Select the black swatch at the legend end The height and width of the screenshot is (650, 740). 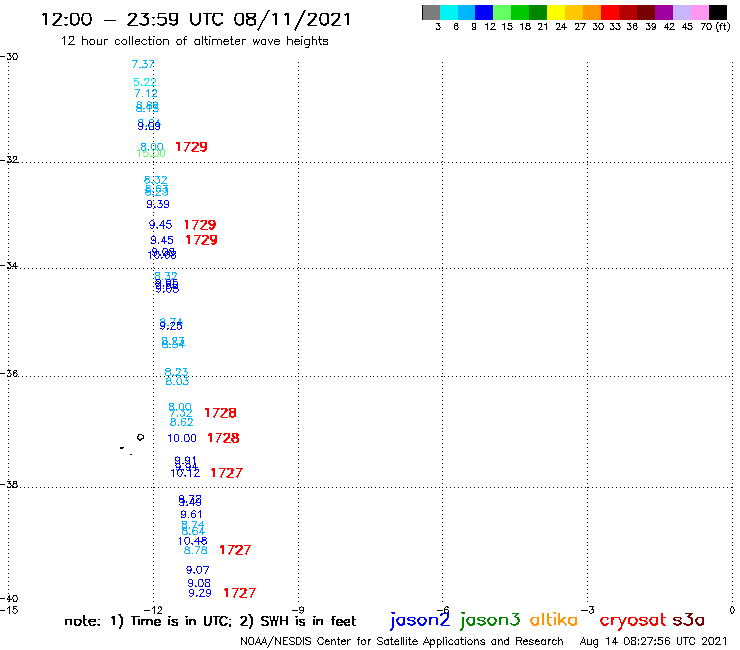coord(718,12)
